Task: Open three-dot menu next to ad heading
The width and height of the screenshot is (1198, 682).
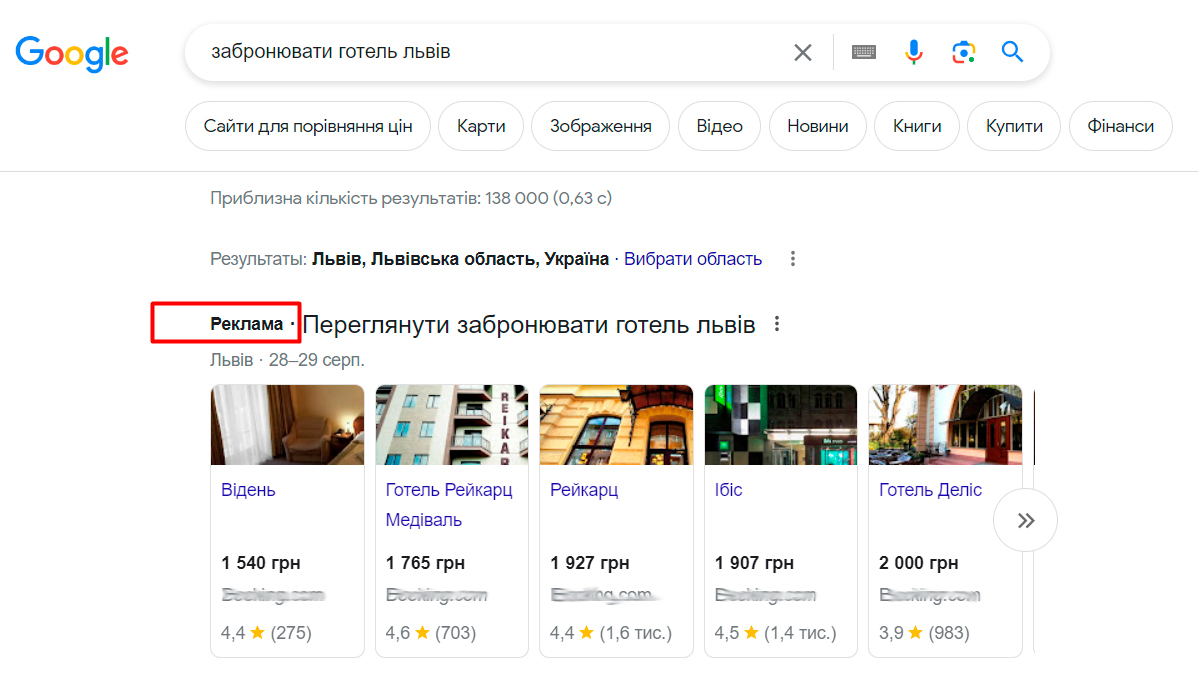Action: [777, 324]
